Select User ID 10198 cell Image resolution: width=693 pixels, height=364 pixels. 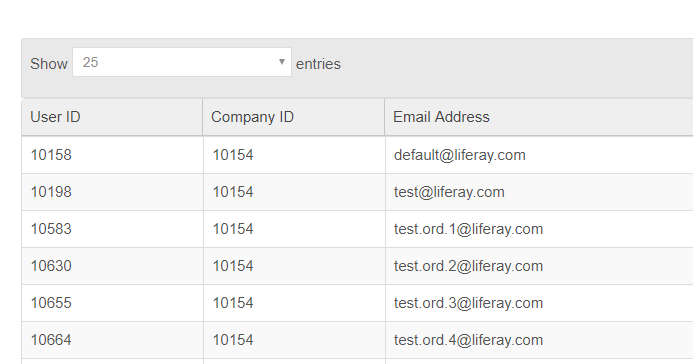coord(112,192)
